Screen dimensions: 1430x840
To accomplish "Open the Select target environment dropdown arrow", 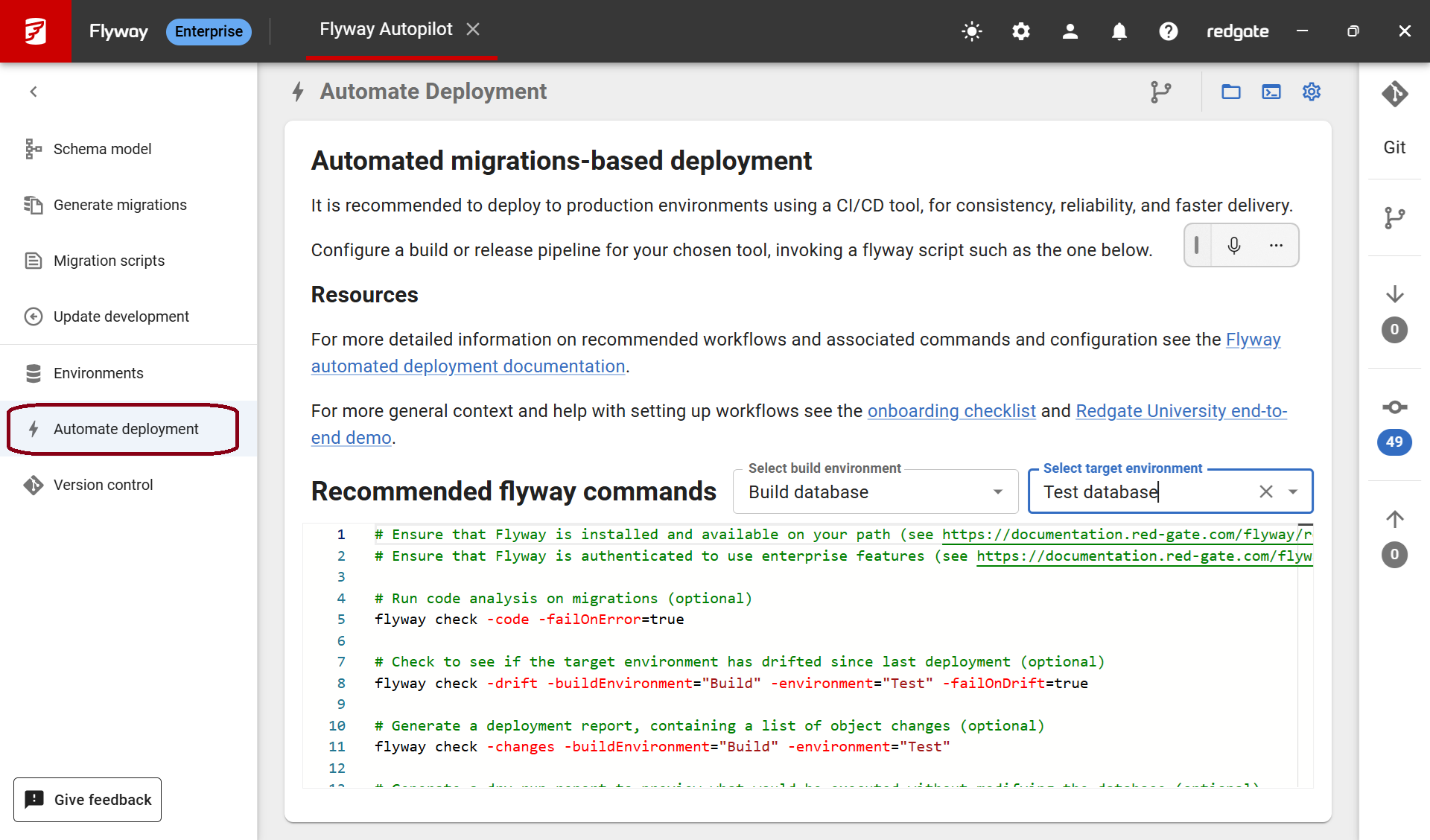I will point(1293,492).
